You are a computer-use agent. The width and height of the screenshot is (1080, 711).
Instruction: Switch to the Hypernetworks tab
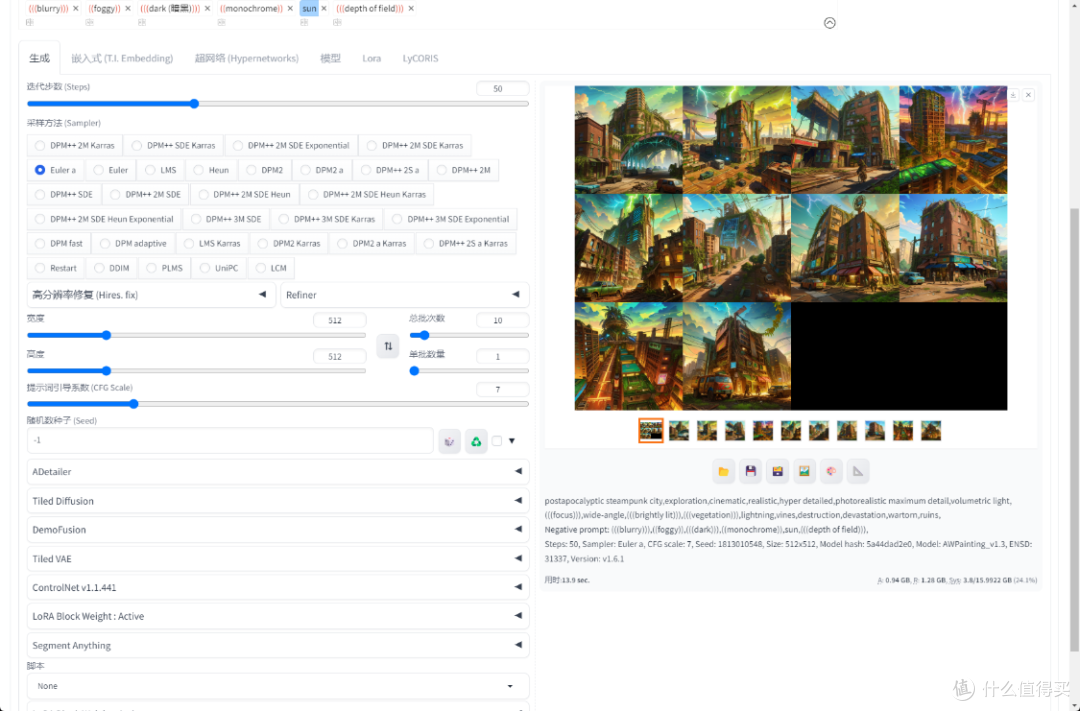tap(247, 59)
